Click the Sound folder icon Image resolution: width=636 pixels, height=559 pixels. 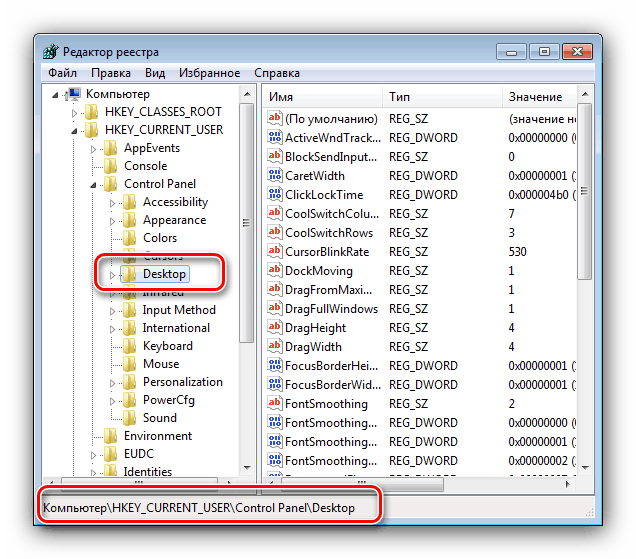(129, 418)
